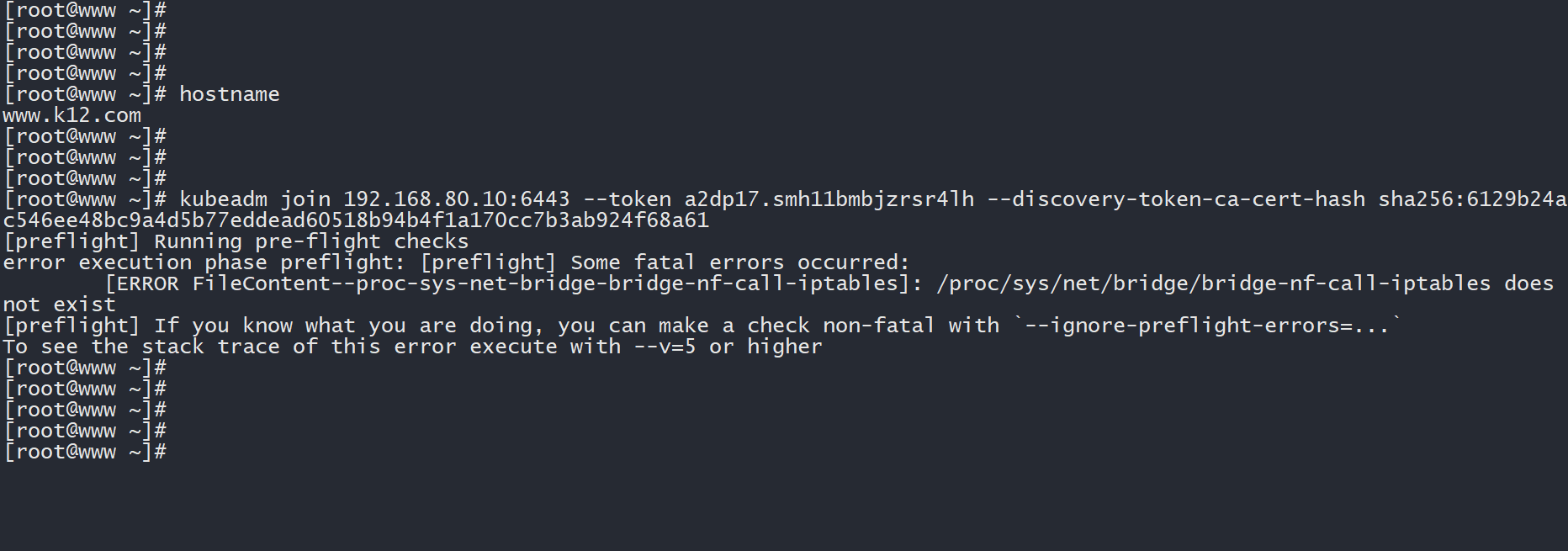Screen dimensions: 1568x551
Task: Click the text Some fatal errors occurred
Action: (x=740, y=262)
